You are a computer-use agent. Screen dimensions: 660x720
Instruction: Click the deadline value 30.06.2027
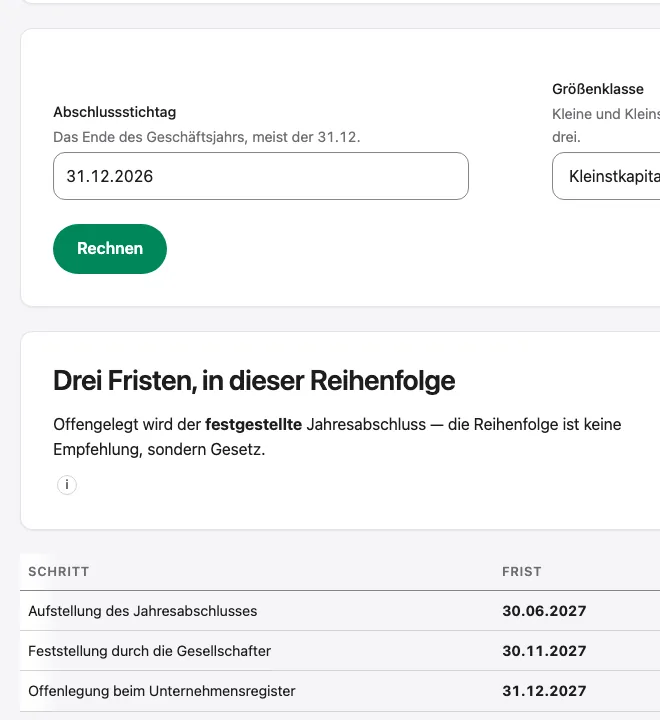[x=544, y=611]
